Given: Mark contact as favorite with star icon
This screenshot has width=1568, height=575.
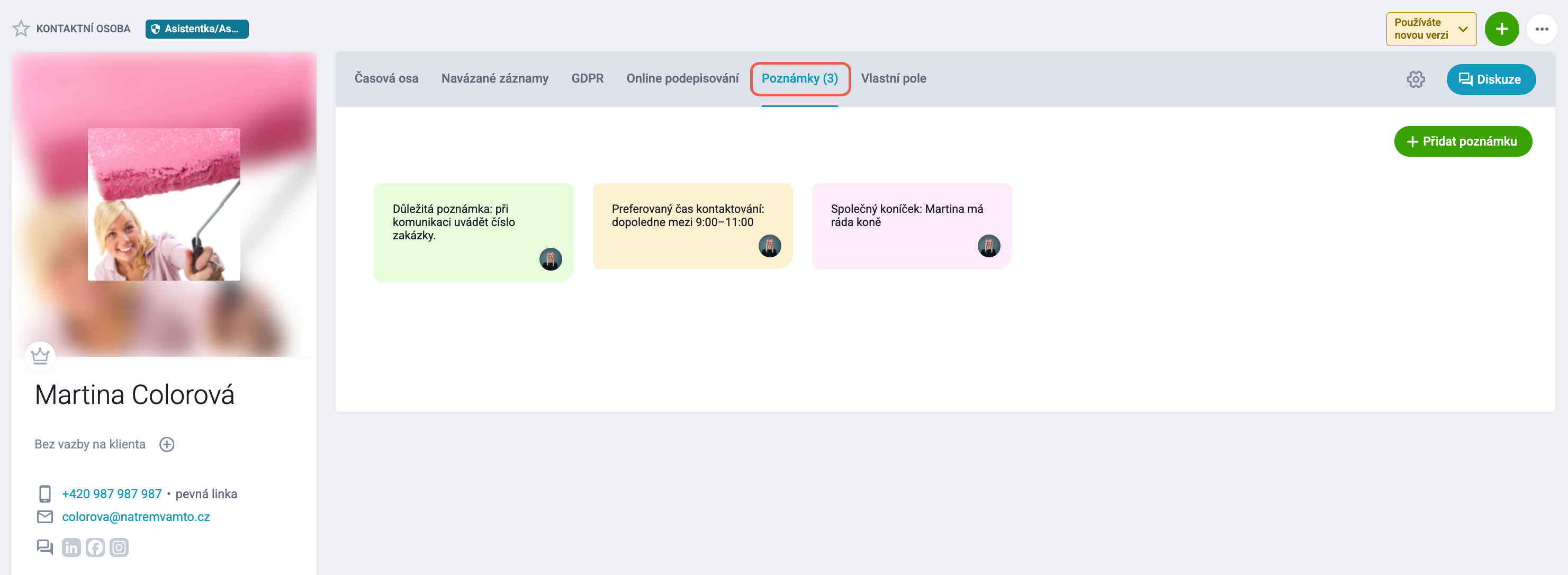Looking at the screenshot, I should 21,29.
